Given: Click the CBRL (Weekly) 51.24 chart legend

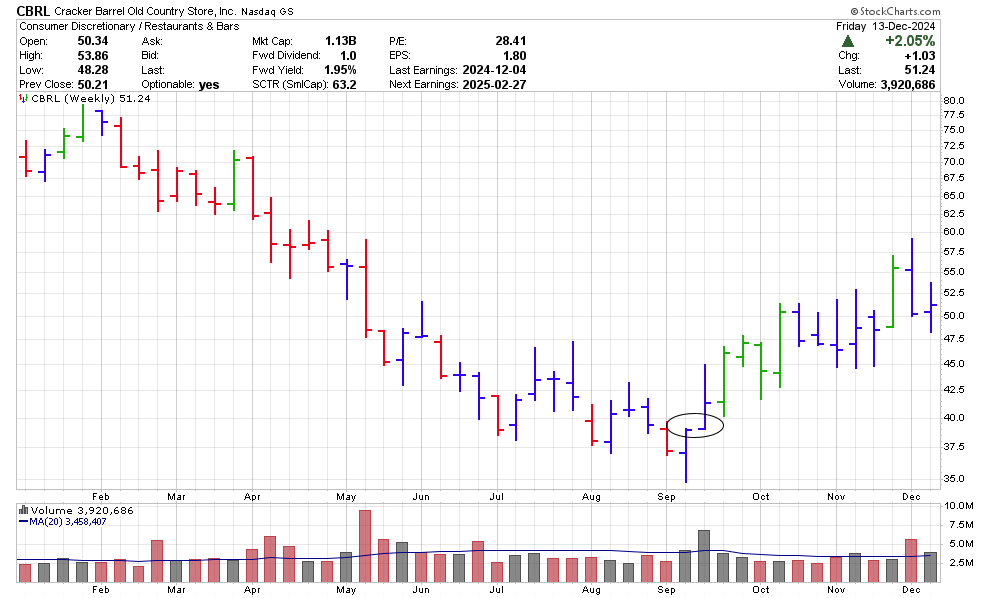Looking at the screenshot, I should click(90, 99).
